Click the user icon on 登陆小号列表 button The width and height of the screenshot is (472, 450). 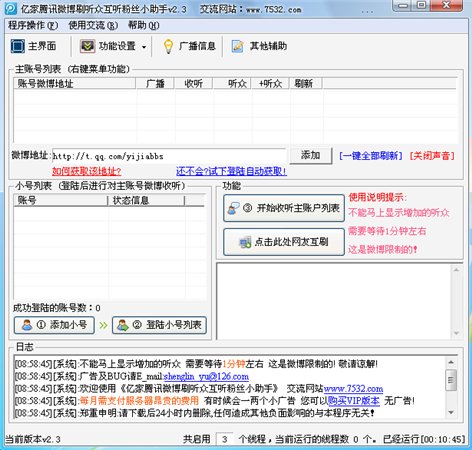point(123,325)
